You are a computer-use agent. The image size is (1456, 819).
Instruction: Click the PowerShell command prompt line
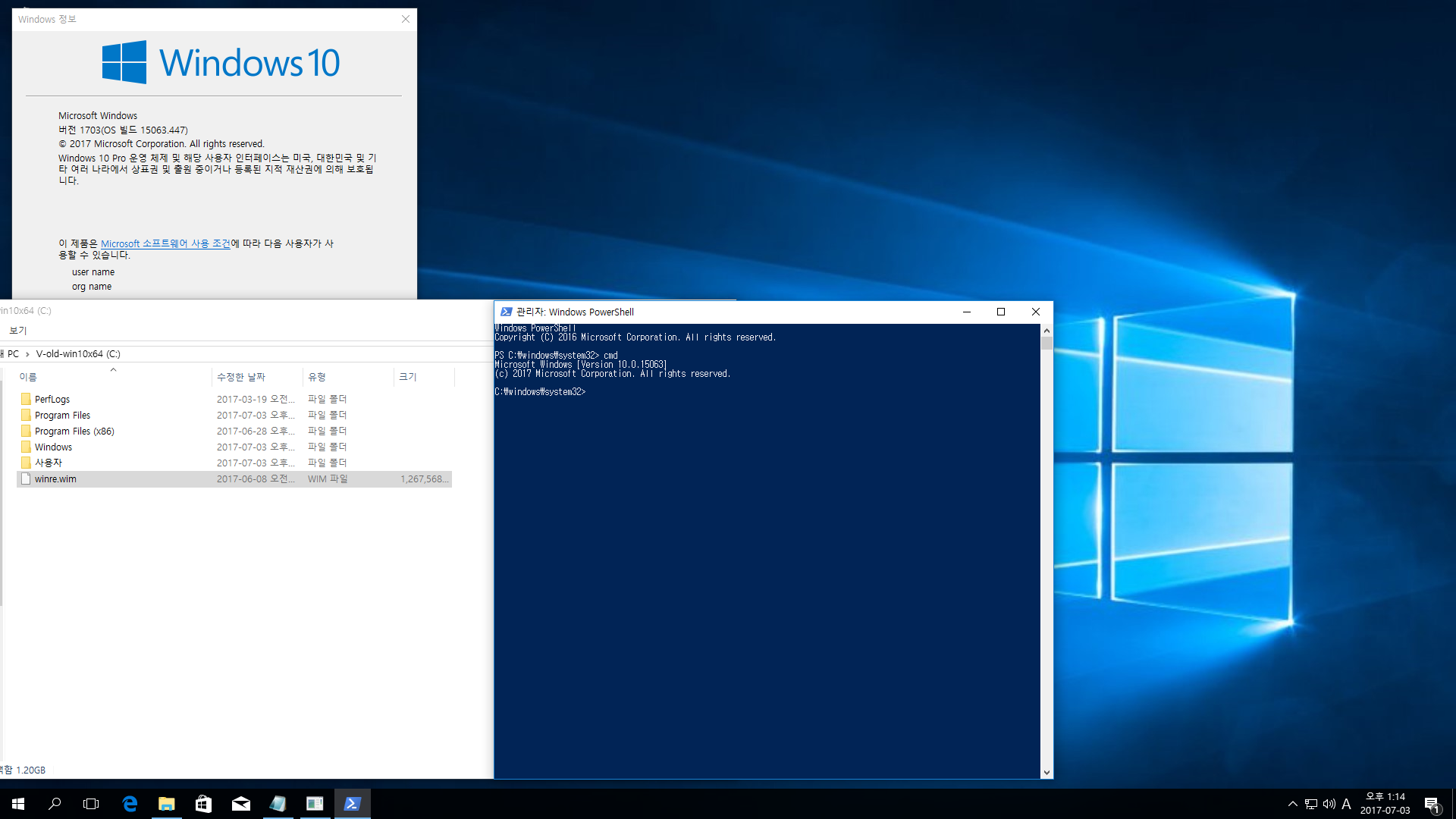pos(540,392)
